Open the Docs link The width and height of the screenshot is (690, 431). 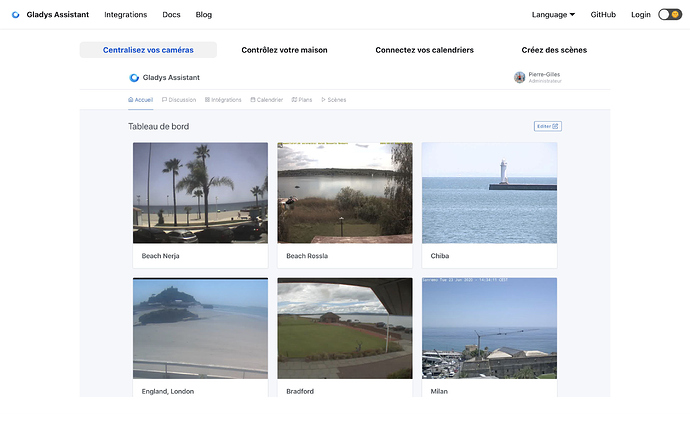pos(171,15)
